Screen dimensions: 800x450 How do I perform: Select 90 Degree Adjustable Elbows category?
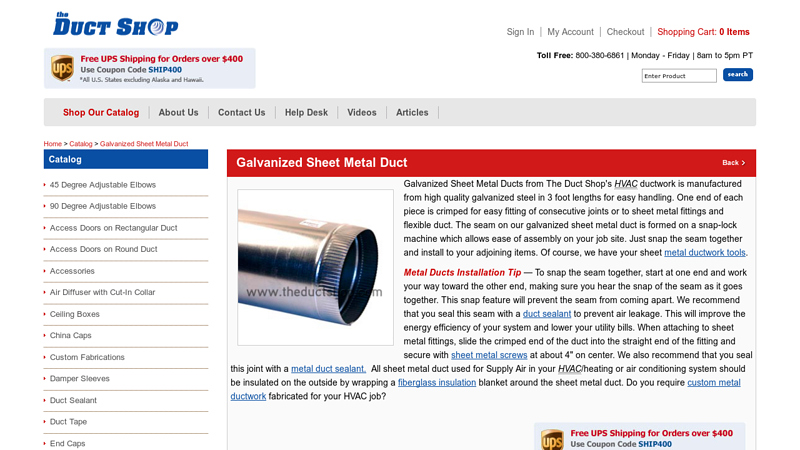[x=103, y=206]
